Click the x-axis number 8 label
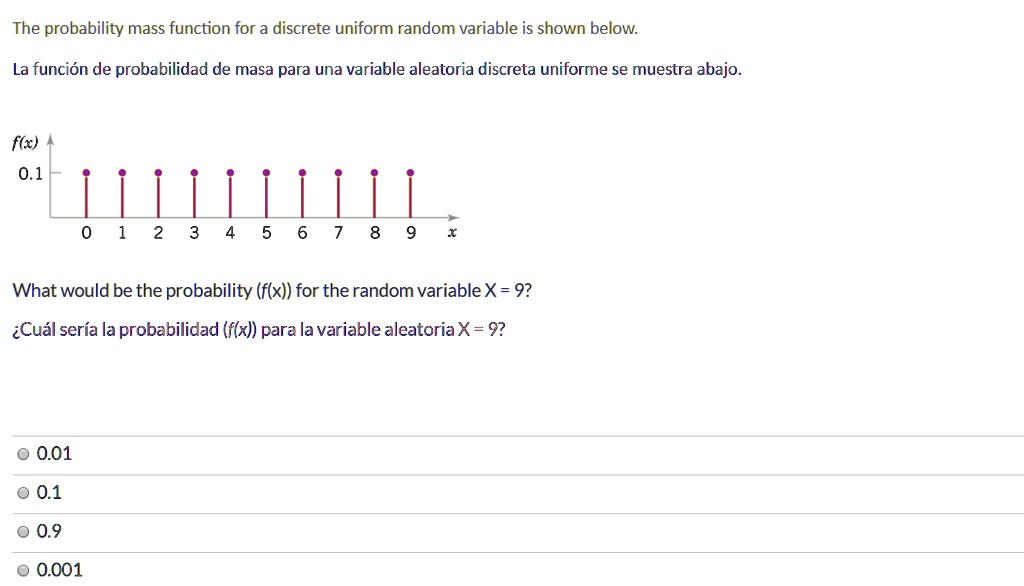1024x586 pixels. [x=374, y=234]
